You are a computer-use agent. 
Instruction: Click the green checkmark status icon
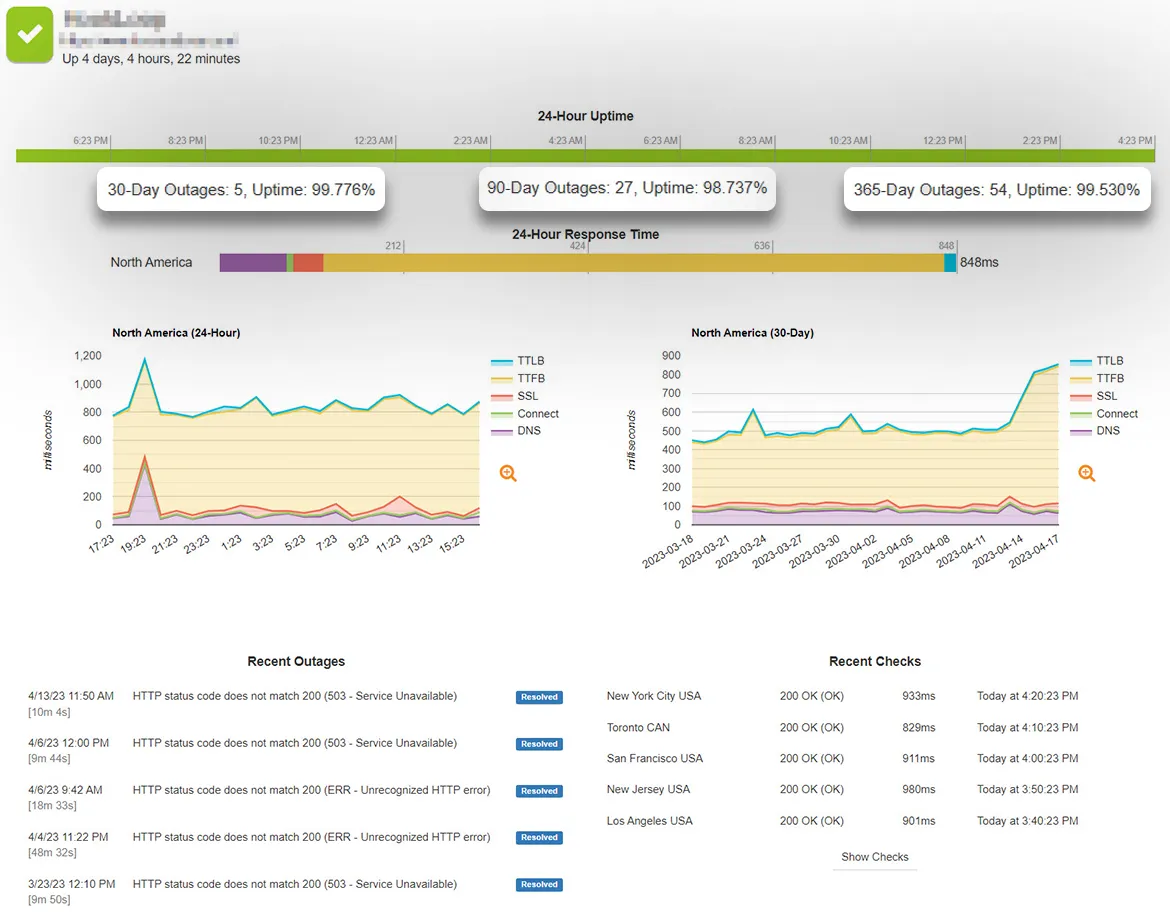coord(30,34)
